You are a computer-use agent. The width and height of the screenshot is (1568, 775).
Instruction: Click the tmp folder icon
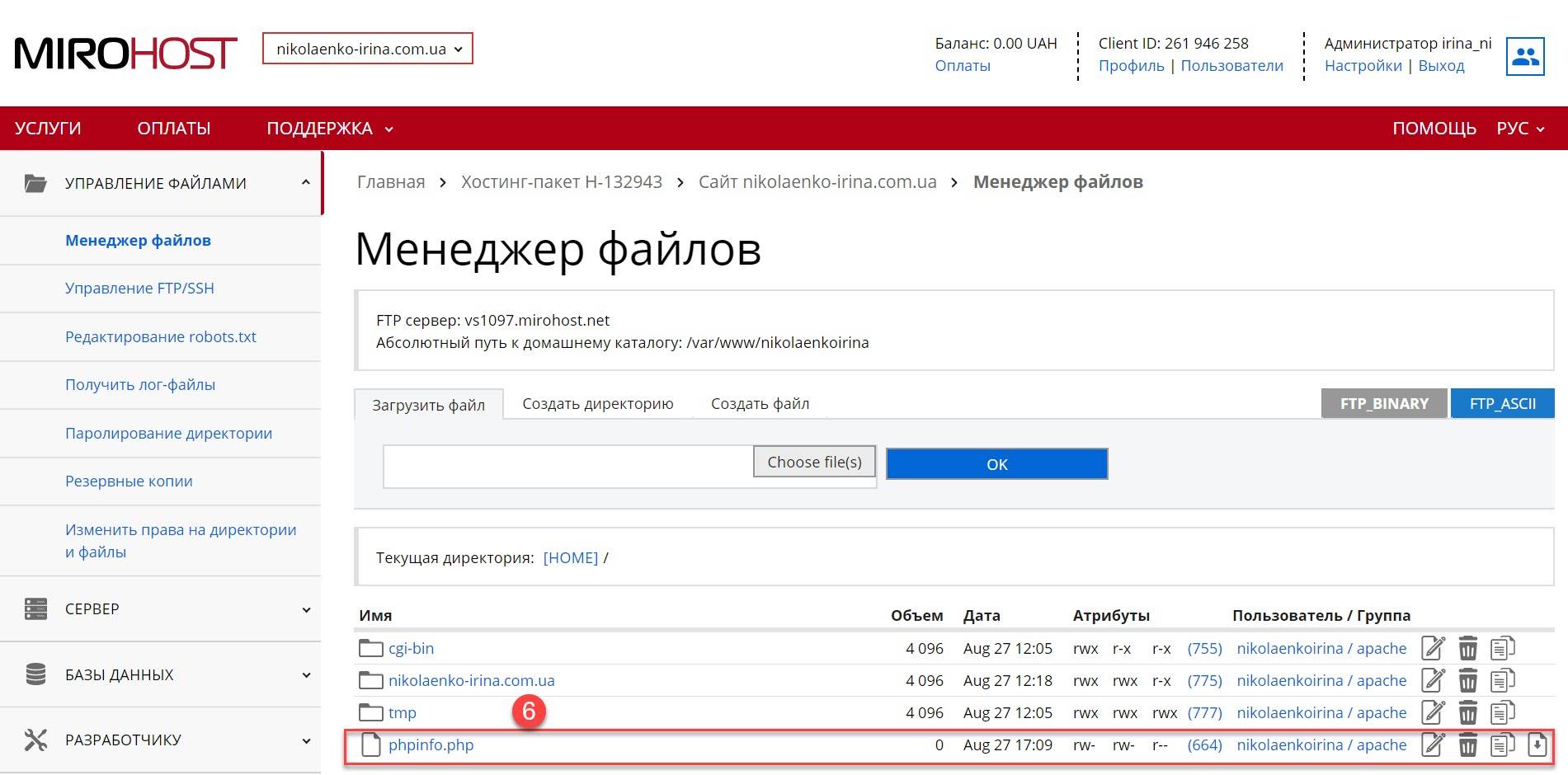tap(371, 713)
